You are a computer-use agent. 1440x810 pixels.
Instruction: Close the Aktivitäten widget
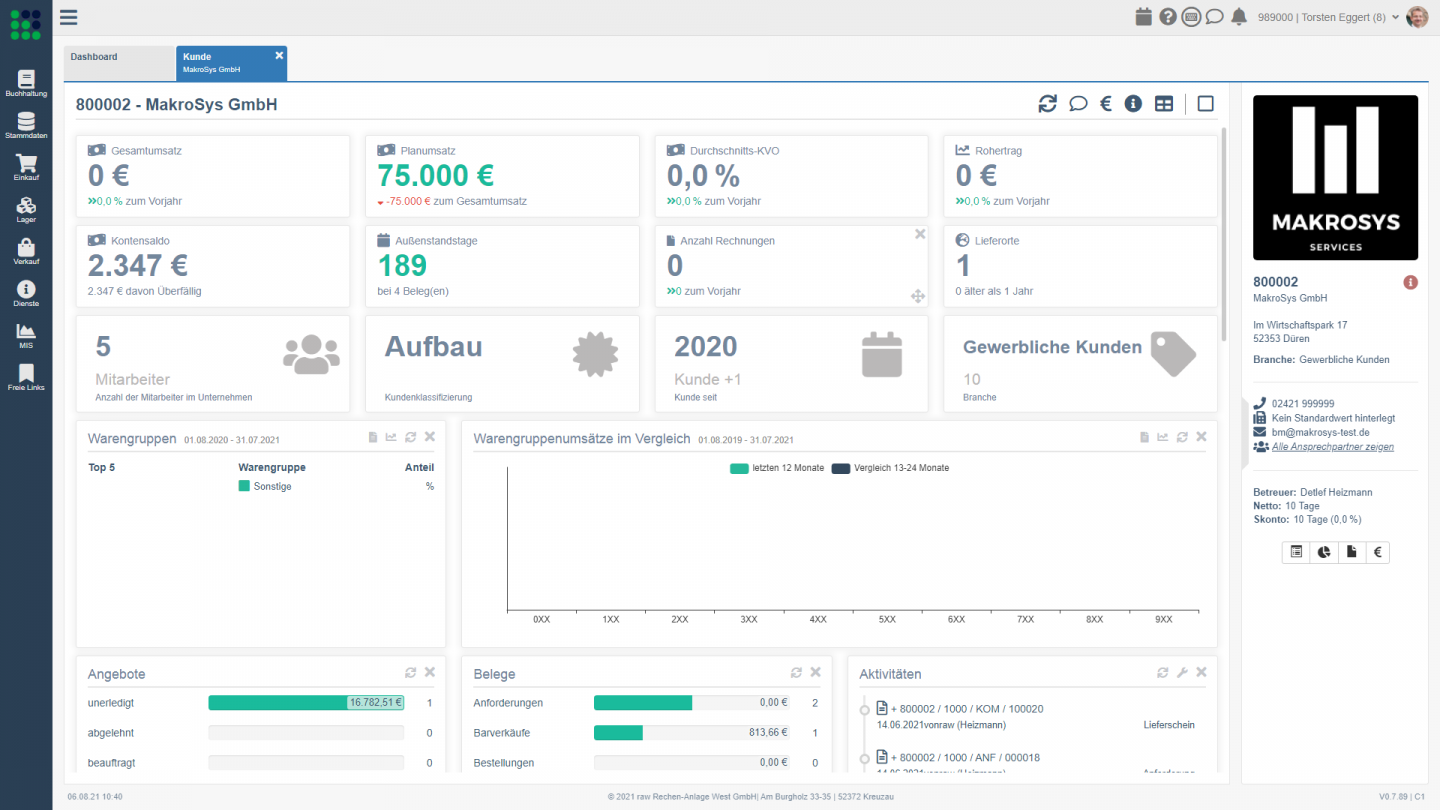tap(1201, 673)
